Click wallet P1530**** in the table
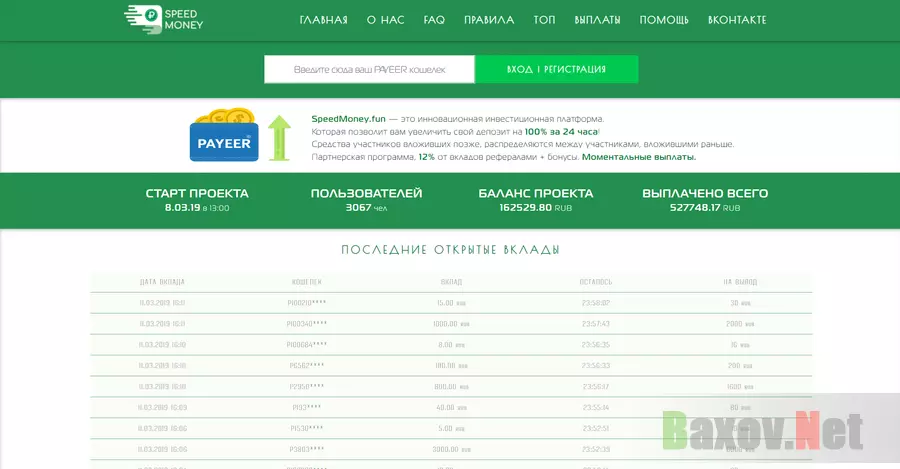Image resolution: width=900 pixels, height=469 pixels. (x=307, y=428)
